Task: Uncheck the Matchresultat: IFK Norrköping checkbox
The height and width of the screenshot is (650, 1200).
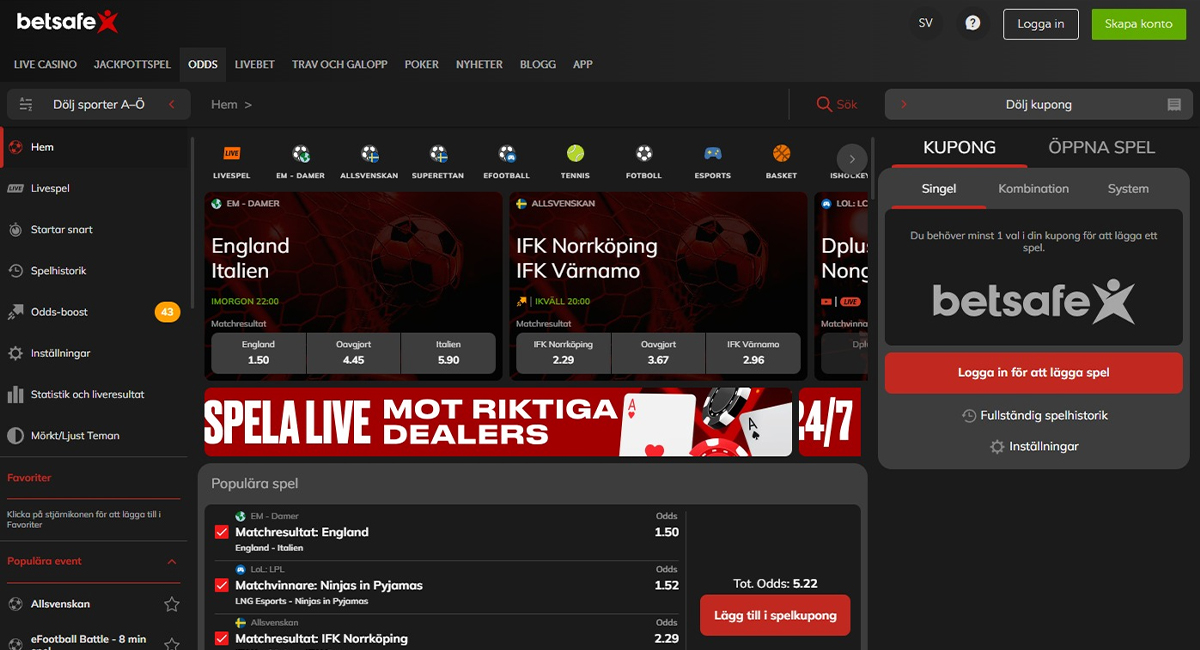Action: [222, 638]
